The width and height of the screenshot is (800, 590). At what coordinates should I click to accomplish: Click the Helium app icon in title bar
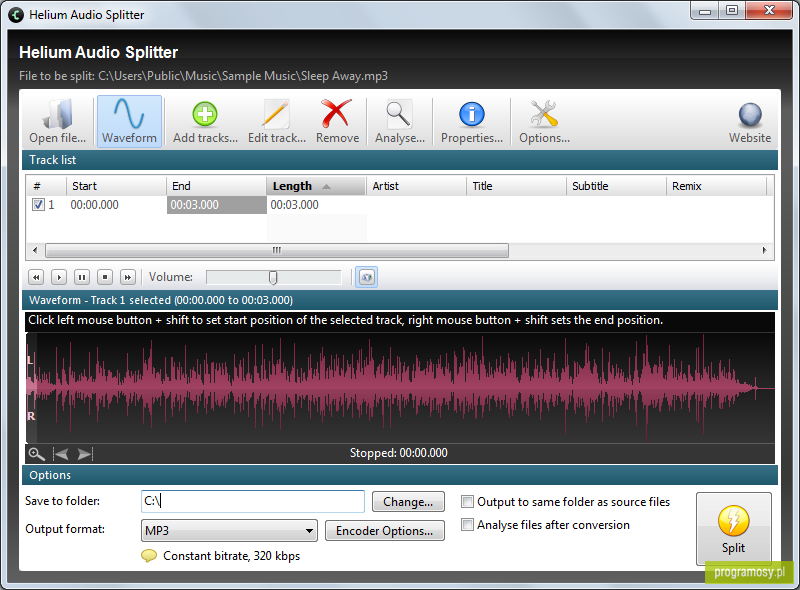coord(16,15)
